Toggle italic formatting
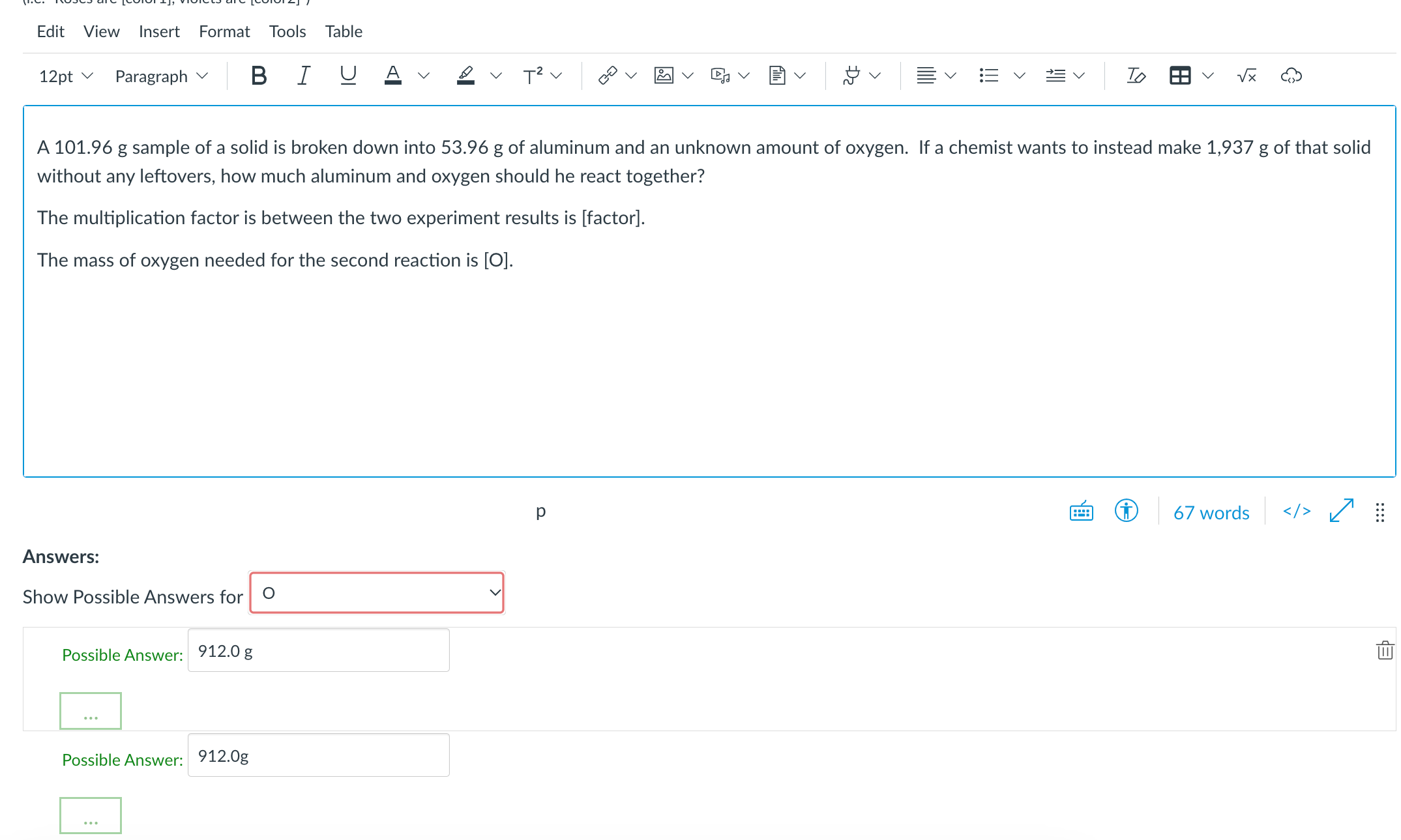 [x=303, y=75]
